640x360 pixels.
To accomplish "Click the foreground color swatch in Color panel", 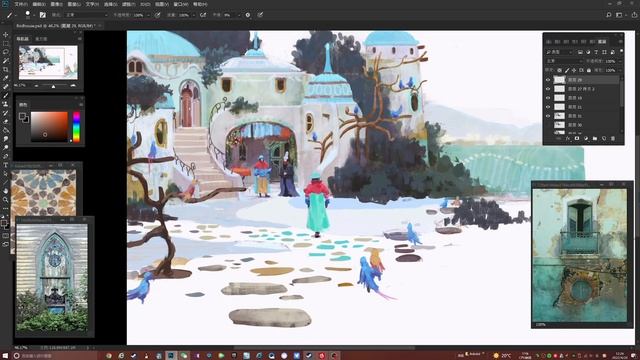I will click(x=22, y=117).
